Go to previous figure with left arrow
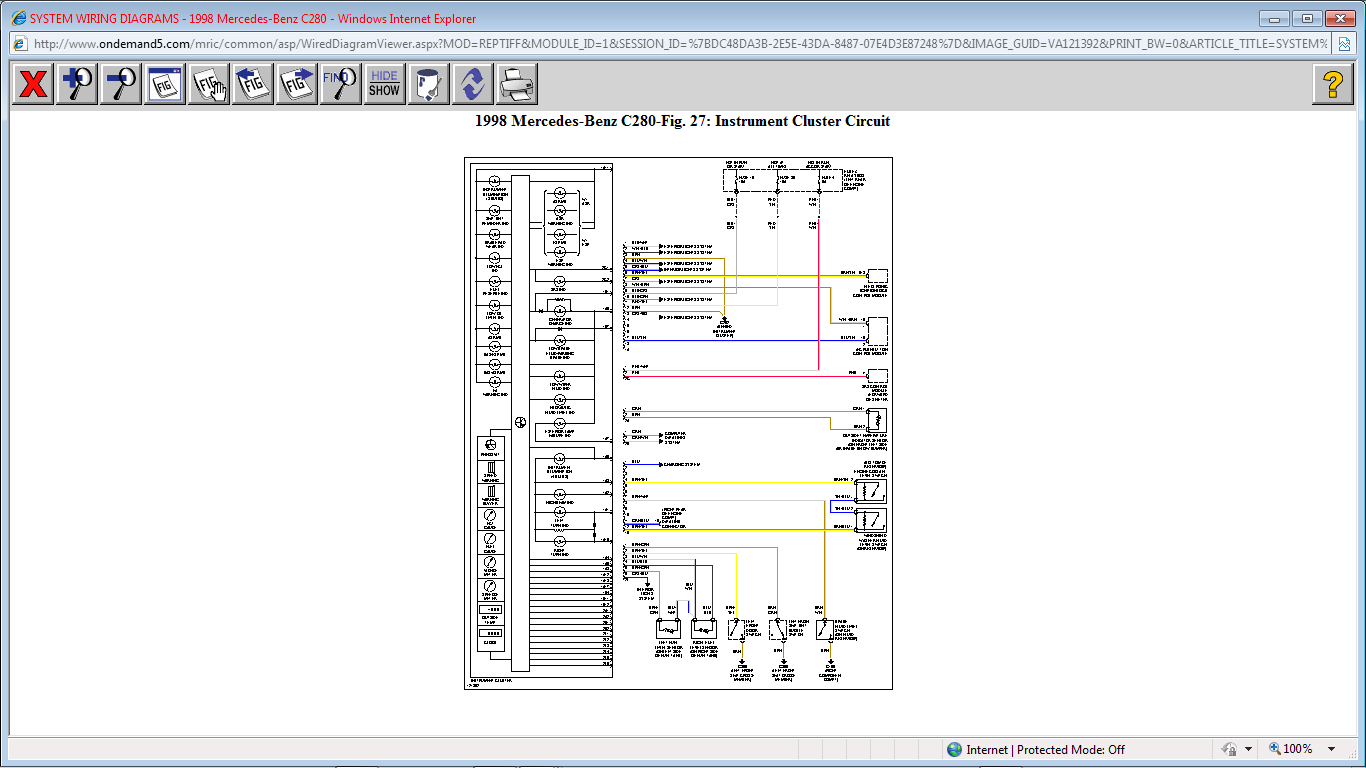The image size is (1366, 768). coord(253,84)
